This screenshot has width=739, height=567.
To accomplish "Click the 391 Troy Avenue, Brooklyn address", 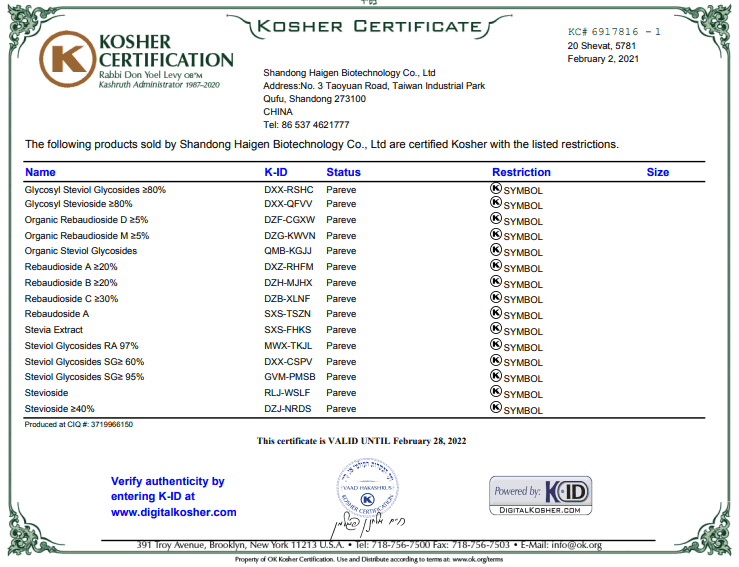I will (240, 545).
